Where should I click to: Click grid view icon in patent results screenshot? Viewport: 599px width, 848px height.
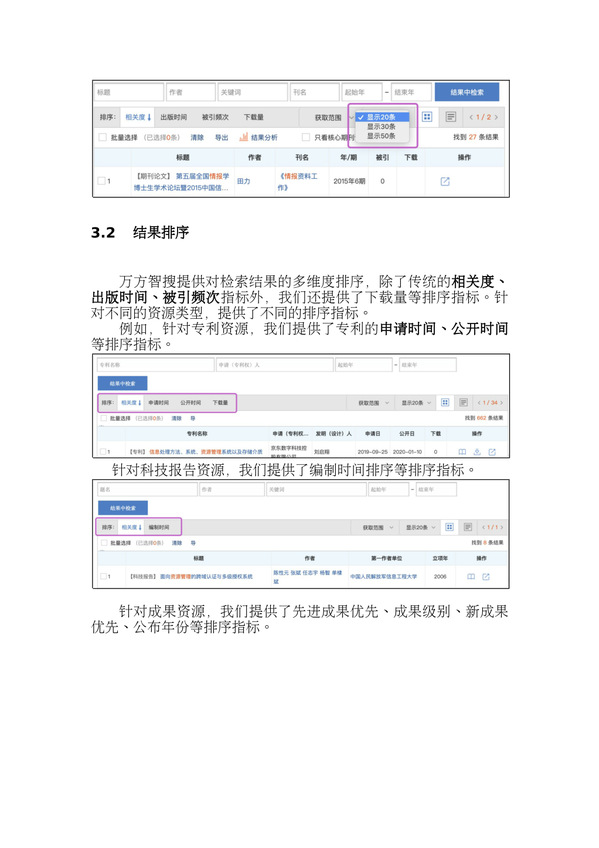[x=445, y=402]
